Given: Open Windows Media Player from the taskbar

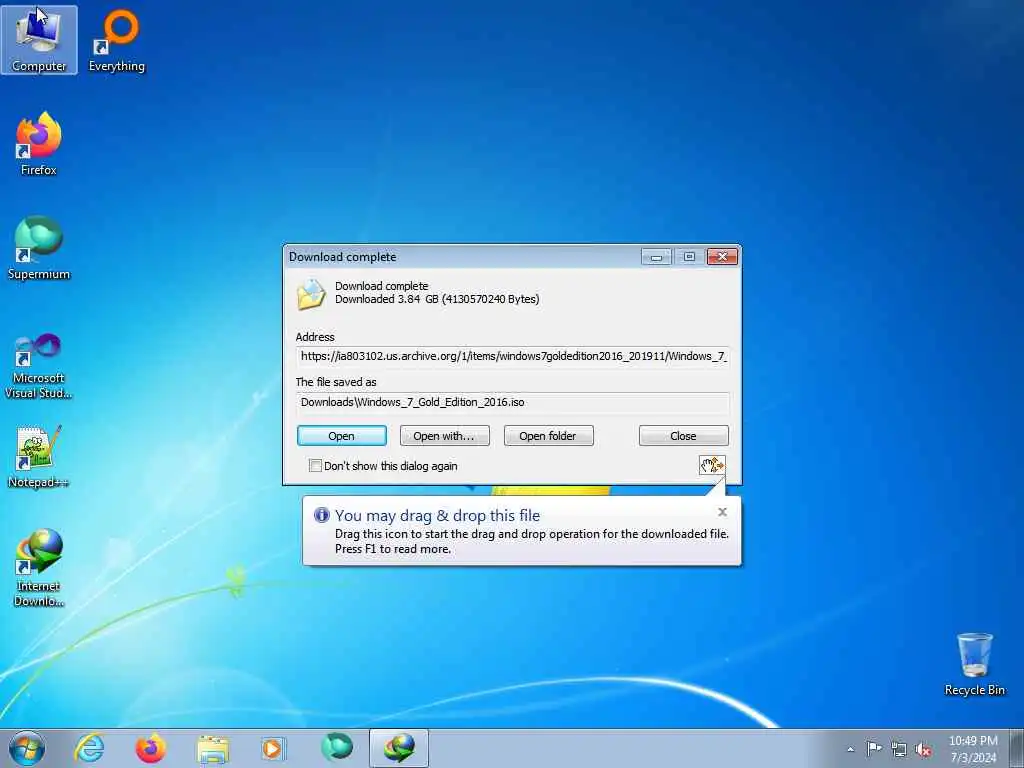Looking at the screenshot, I should coord(273,748).
